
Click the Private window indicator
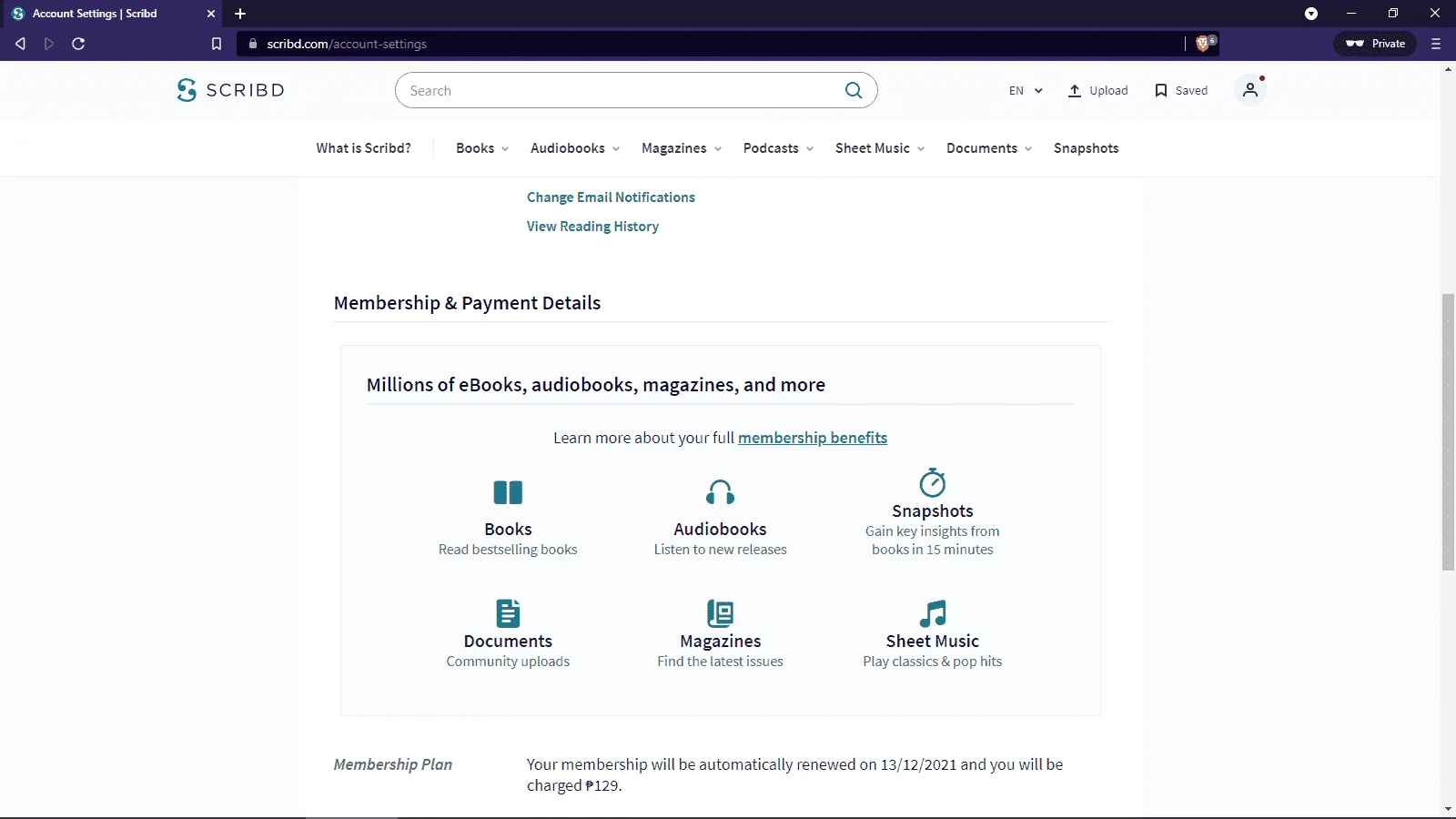(1375, 44)
